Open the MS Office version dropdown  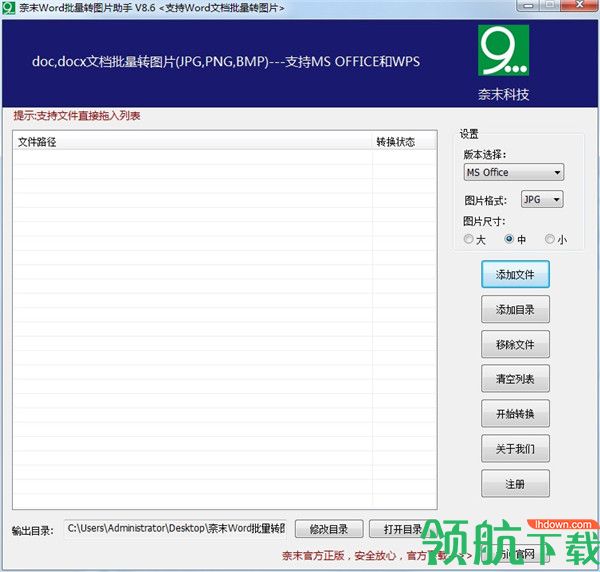[x=514, y=173]
